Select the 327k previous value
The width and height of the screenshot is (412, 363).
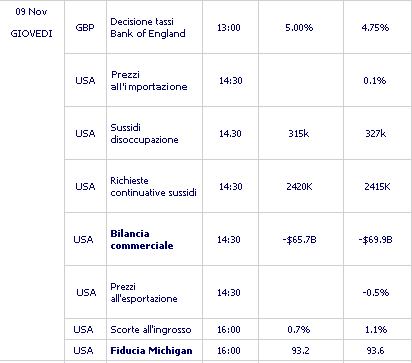[376, 133]
